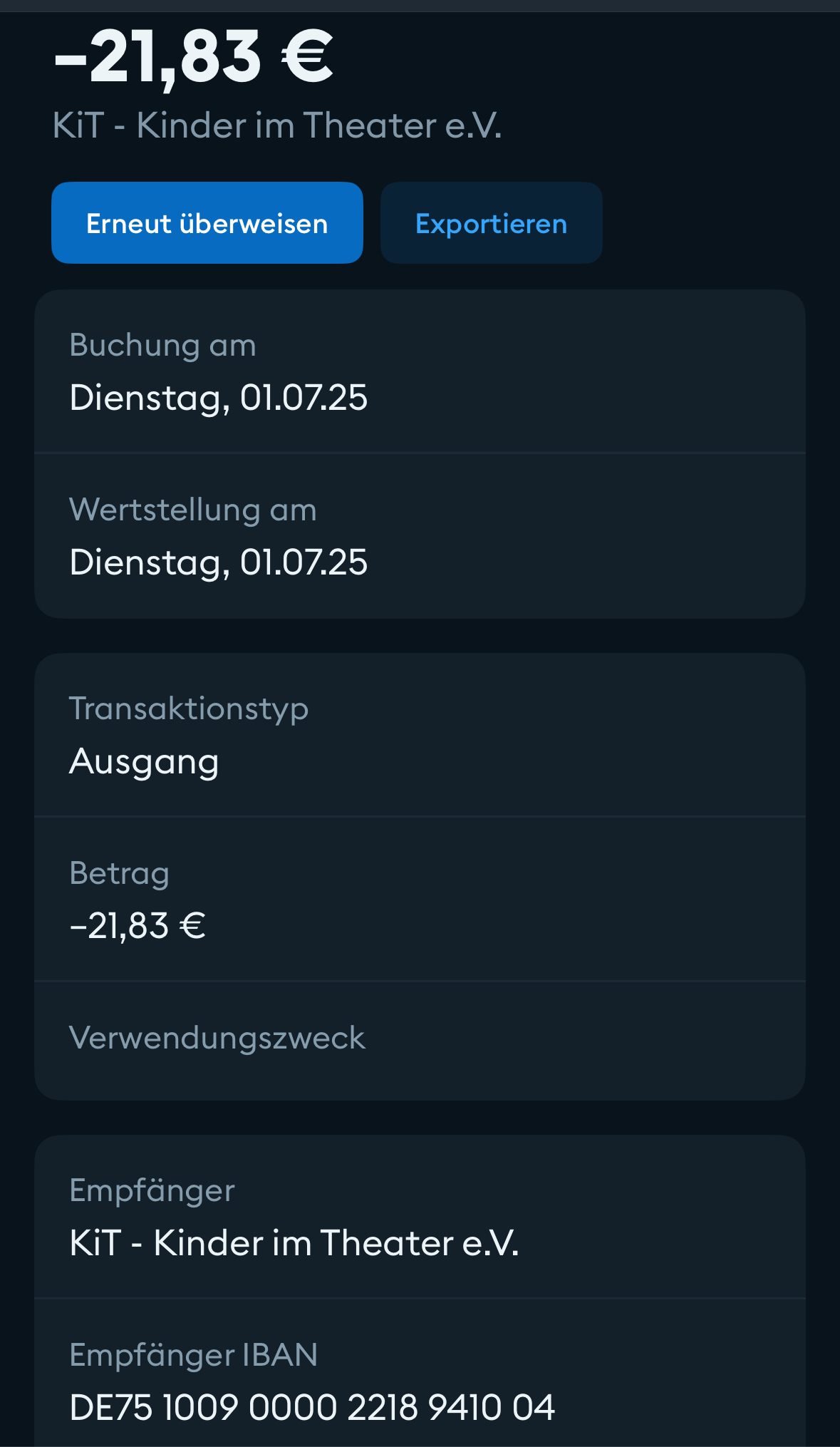Viewport: 840px width, 1447px height.
Task: Tap the Betrag label
Action: [x=119, y=873]
